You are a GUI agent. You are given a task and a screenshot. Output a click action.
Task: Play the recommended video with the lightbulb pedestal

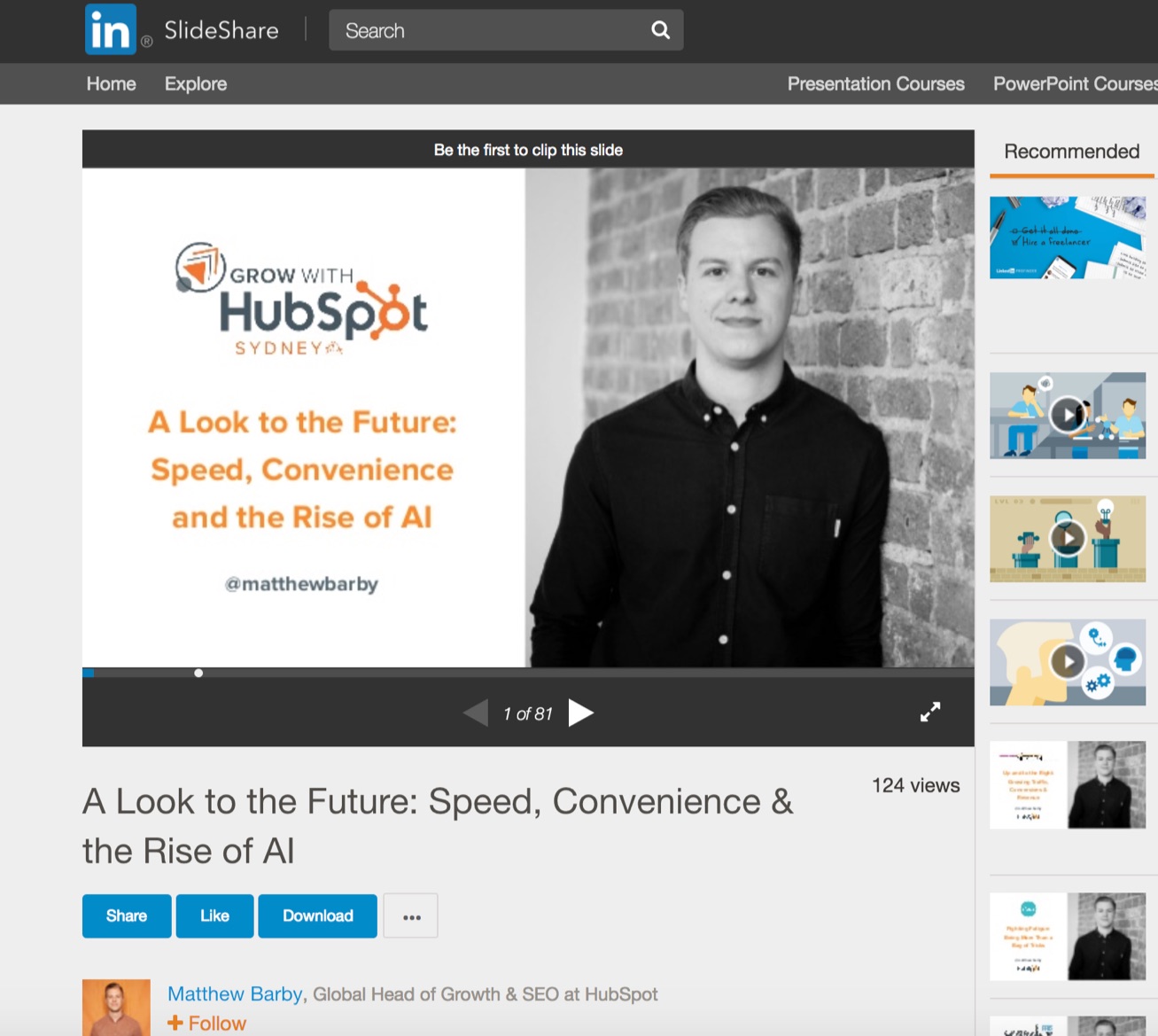point(1068,538)
